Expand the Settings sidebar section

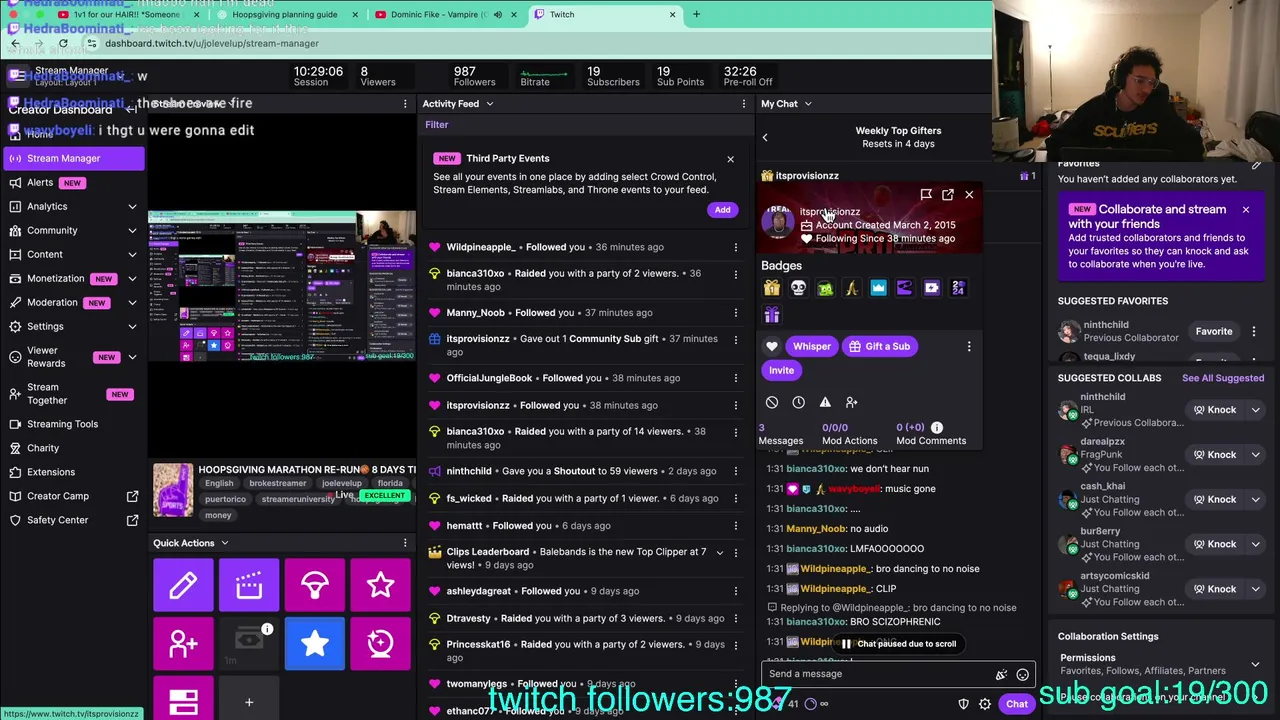[132, 326]
